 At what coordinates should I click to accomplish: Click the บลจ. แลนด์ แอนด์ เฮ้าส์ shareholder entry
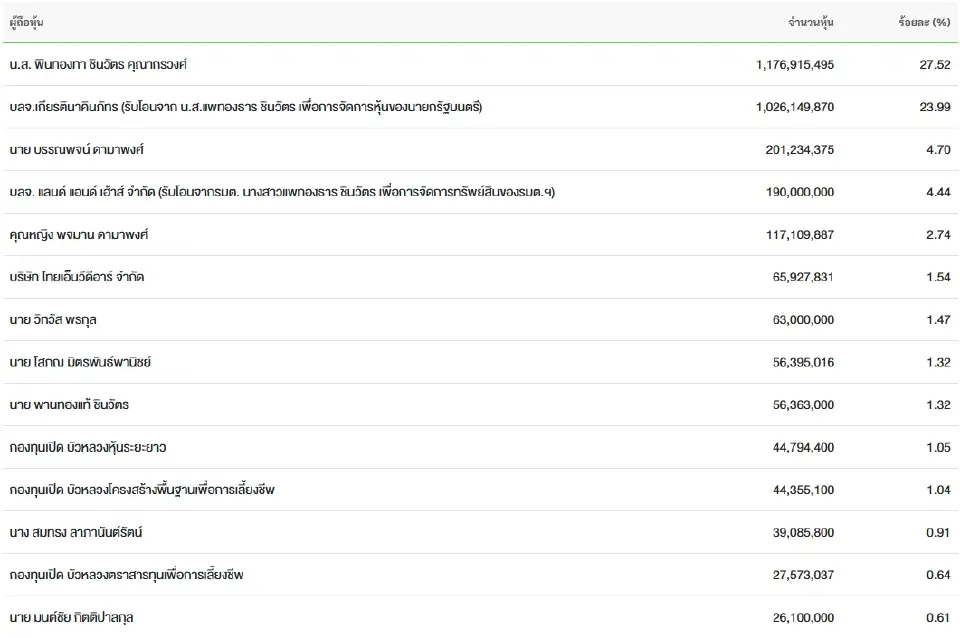click(281, 192)
